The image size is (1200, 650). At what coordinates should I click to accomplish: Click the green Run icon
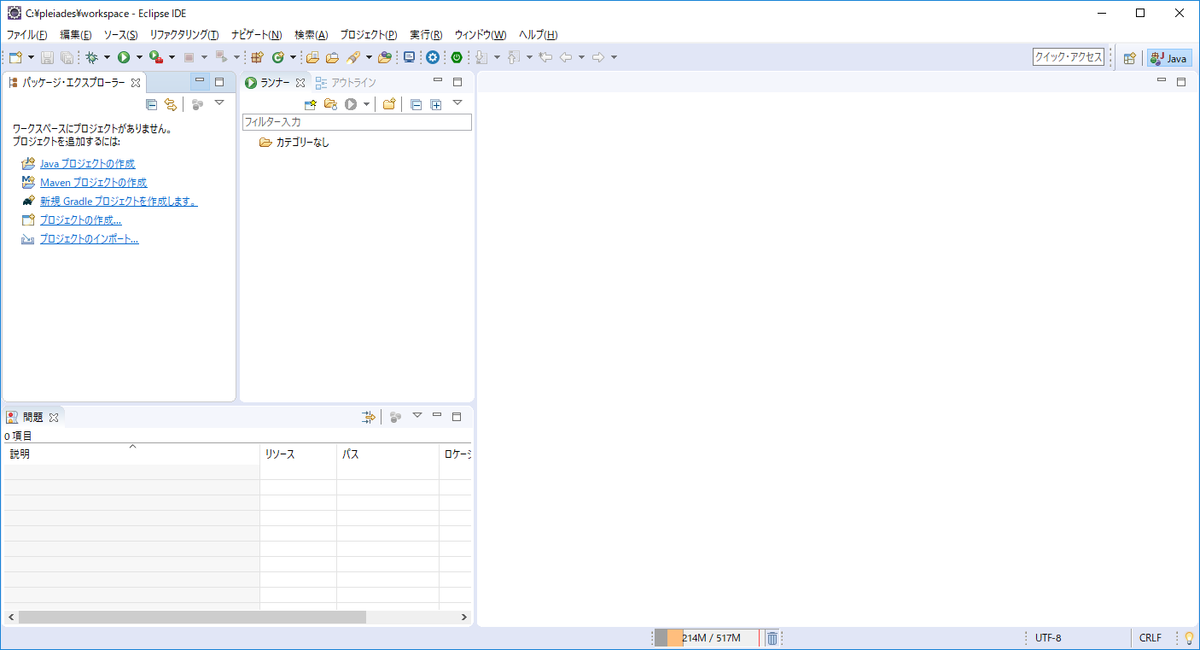124,57
